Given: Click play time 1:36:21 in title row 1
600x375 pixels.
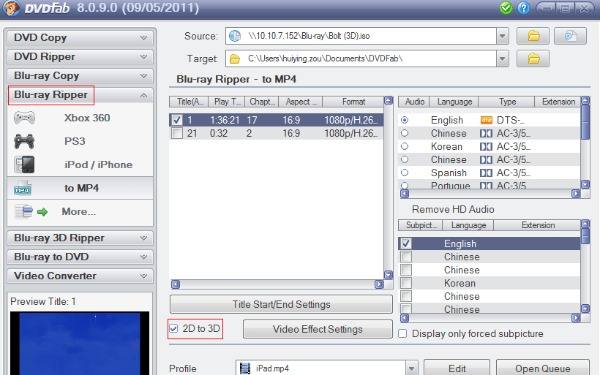Looking at the screenshot, I should tap(225, 120).
